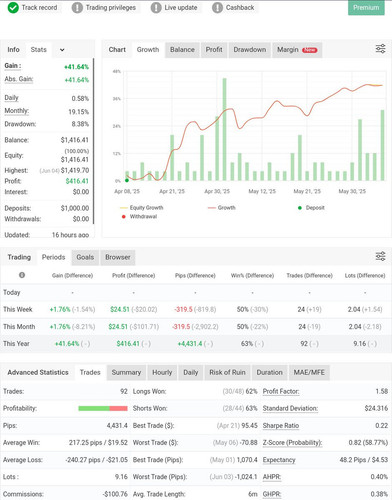The image size is (392, 500).
Task: Select the Balance chart tab
Action: (x=182, y=50)
